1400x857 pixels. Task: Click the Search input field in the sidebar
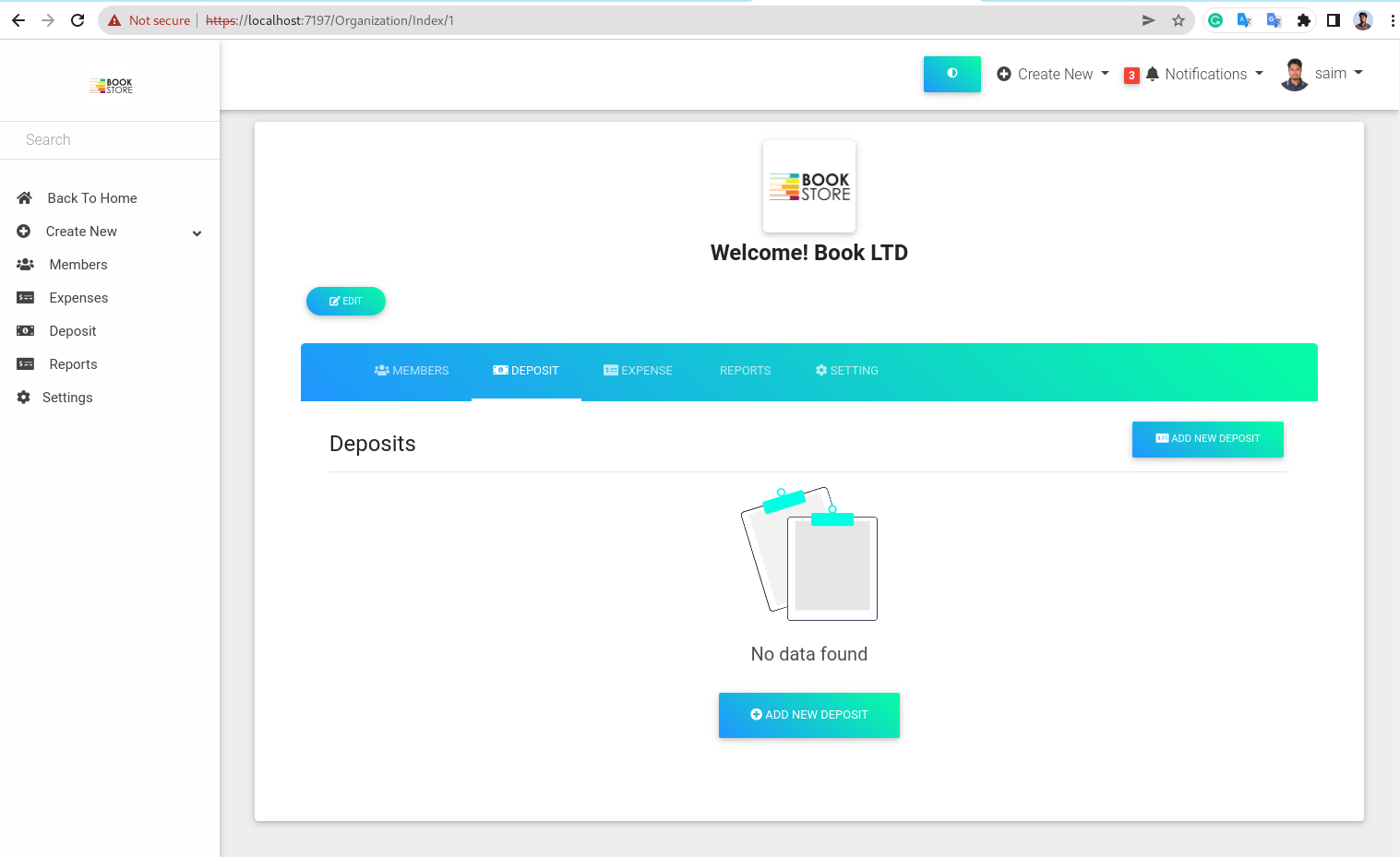click(110, 139)
